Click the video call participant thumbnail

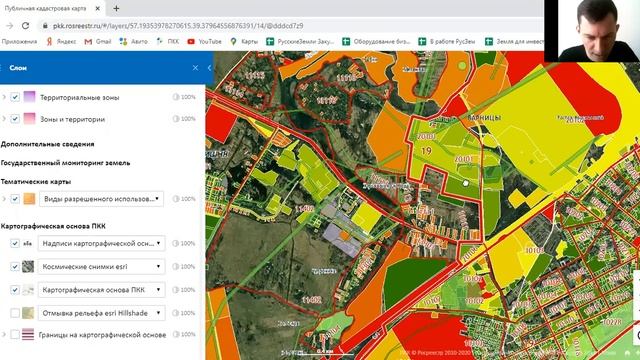pos(592,31)
